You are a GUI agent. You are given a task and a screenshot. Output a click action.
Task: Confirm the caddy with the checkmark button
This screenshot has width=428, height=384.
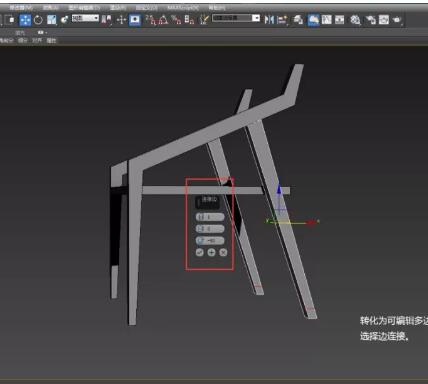pyautogui.click(x=199, y=252)
